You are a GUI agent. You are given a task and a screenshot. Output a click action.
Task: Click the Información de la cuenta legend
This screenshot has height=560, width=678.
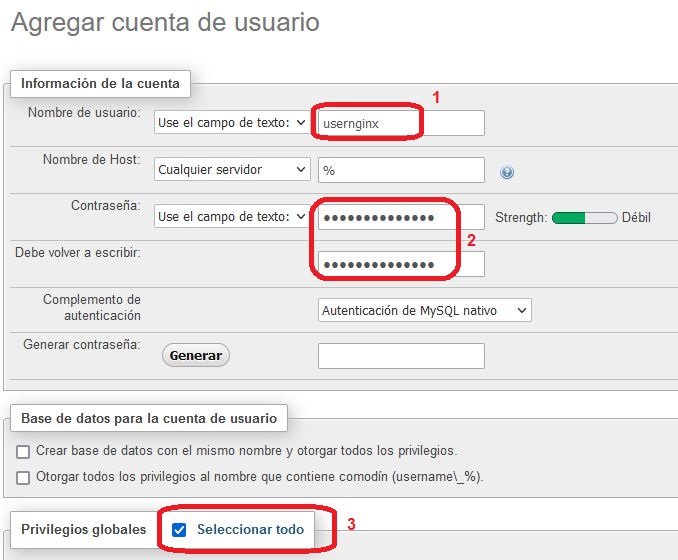pos(100,83)
